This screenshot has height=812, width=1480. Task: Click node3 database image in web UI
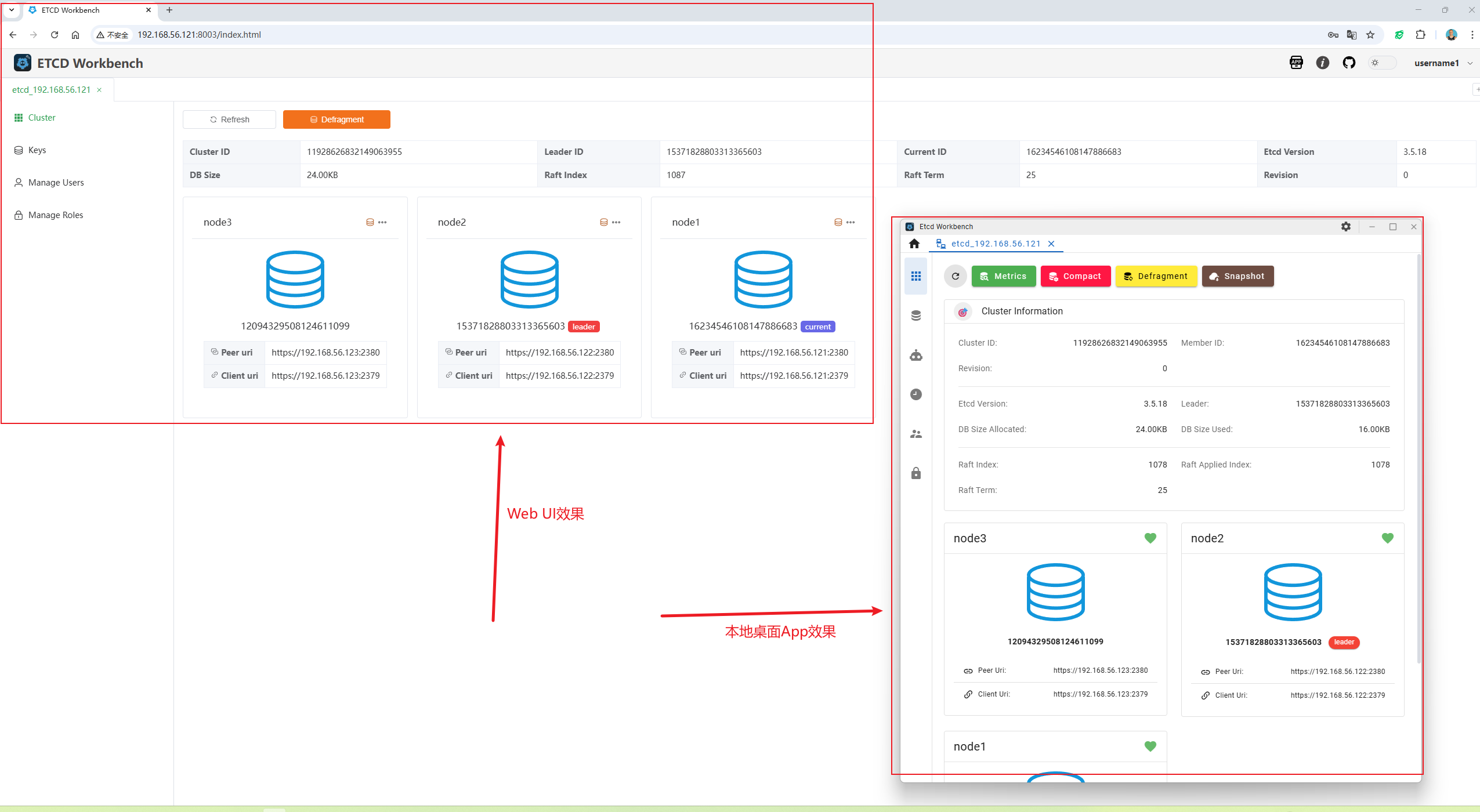click(295, 280)
